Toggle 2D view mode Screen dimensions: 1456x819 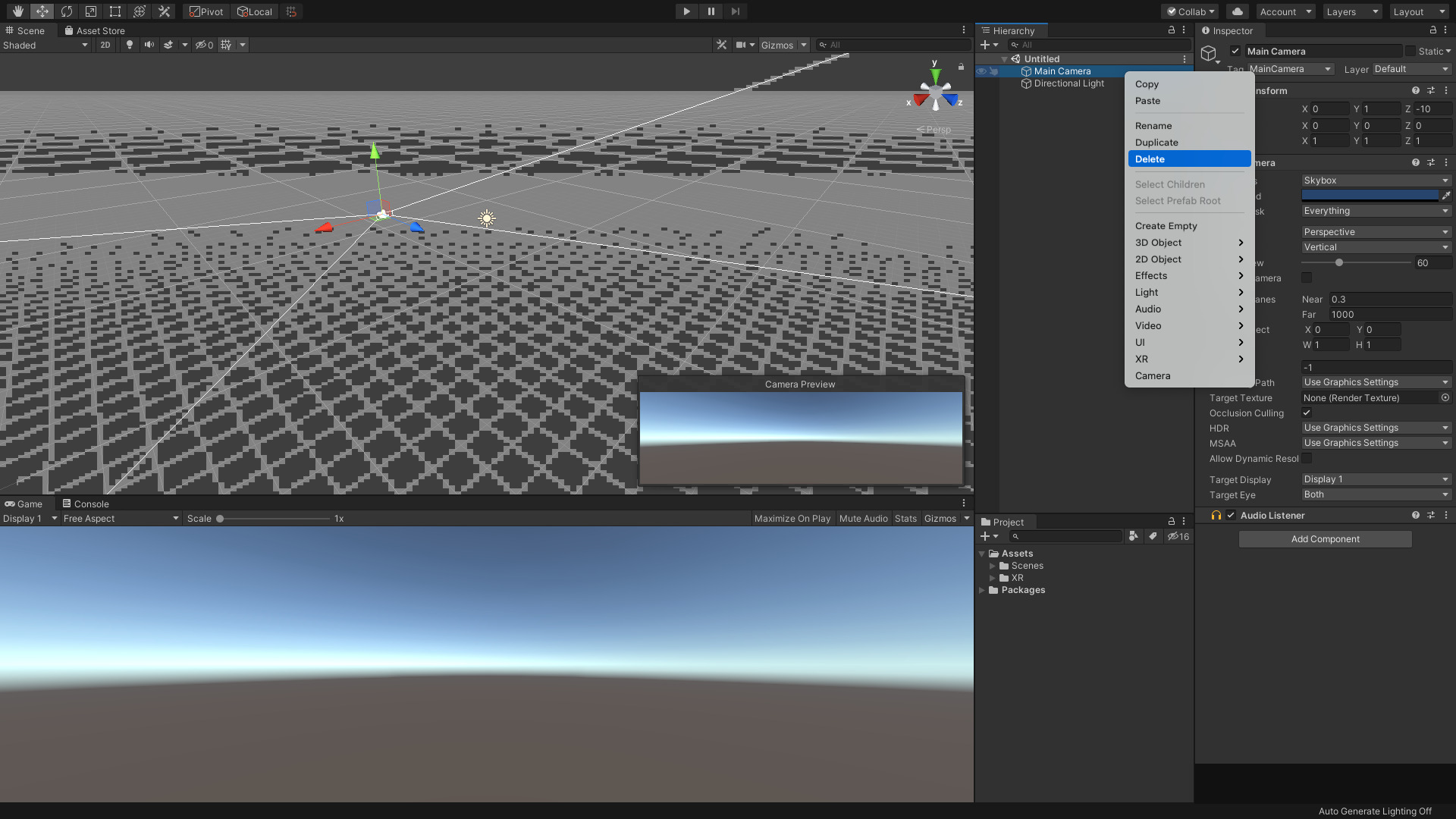(105, 45)
